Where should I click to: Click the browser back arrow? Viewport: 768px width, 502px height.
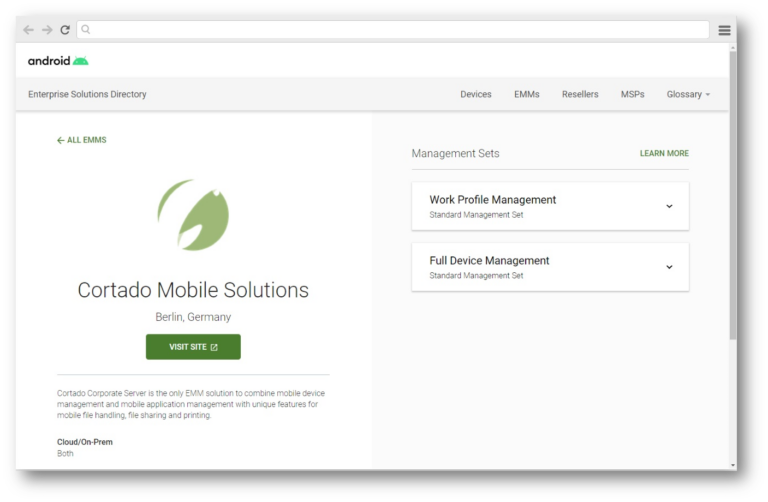click(x=28, y=30)
